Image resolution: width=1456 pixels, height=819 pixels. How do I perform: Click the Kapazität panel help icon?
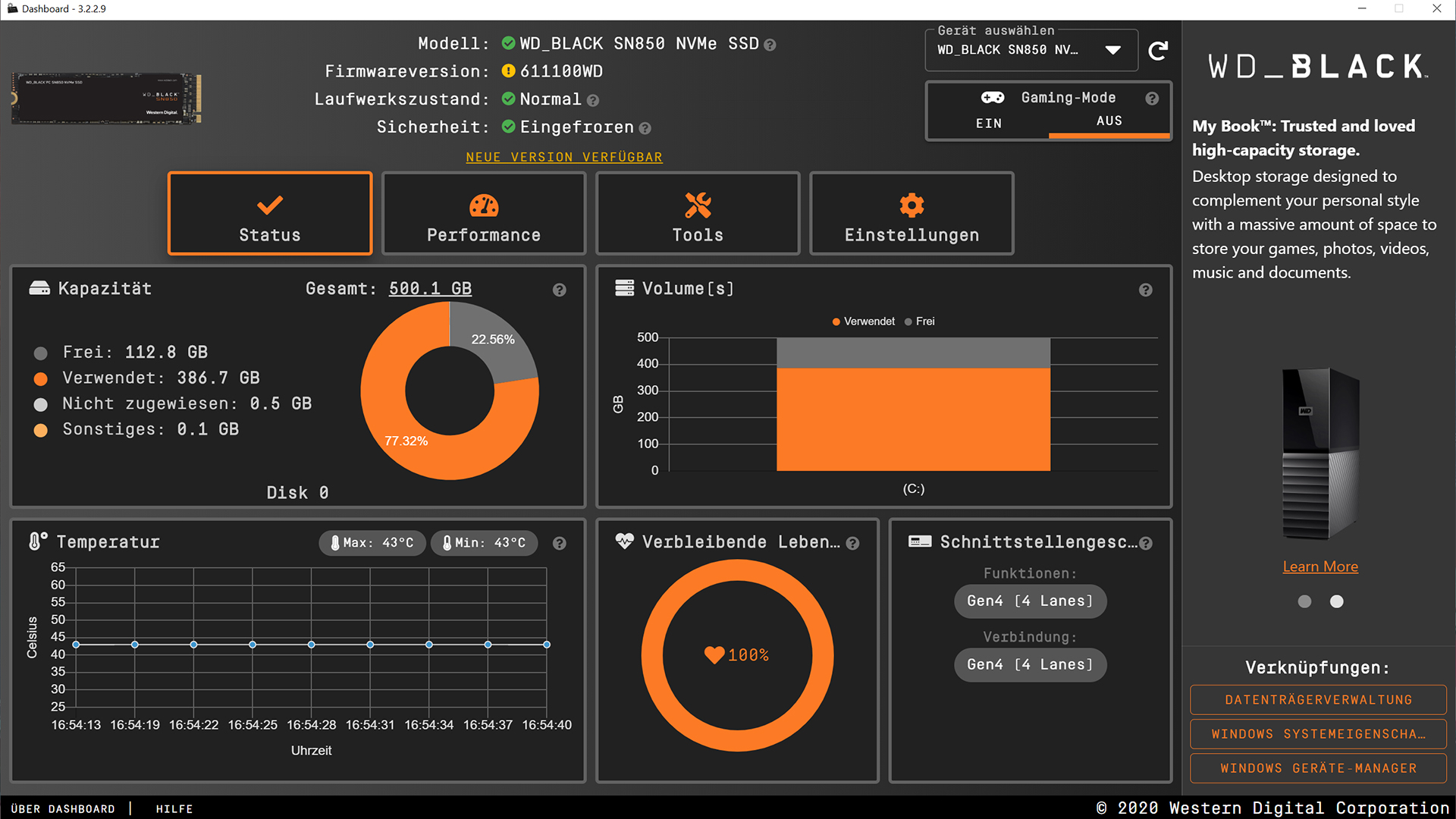click(560, 290)
